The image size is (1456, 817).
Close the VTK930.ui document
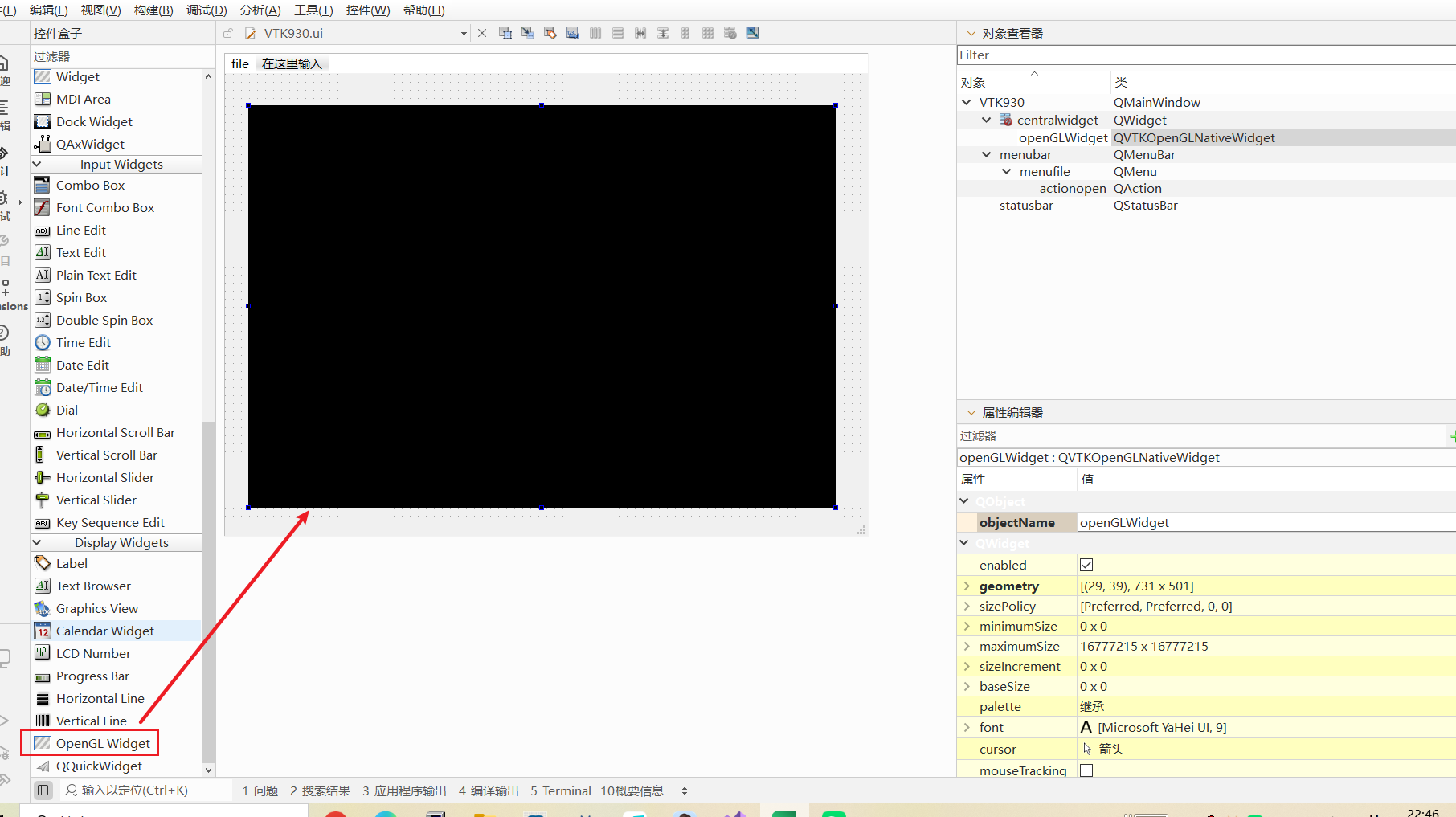coord(482,33)
